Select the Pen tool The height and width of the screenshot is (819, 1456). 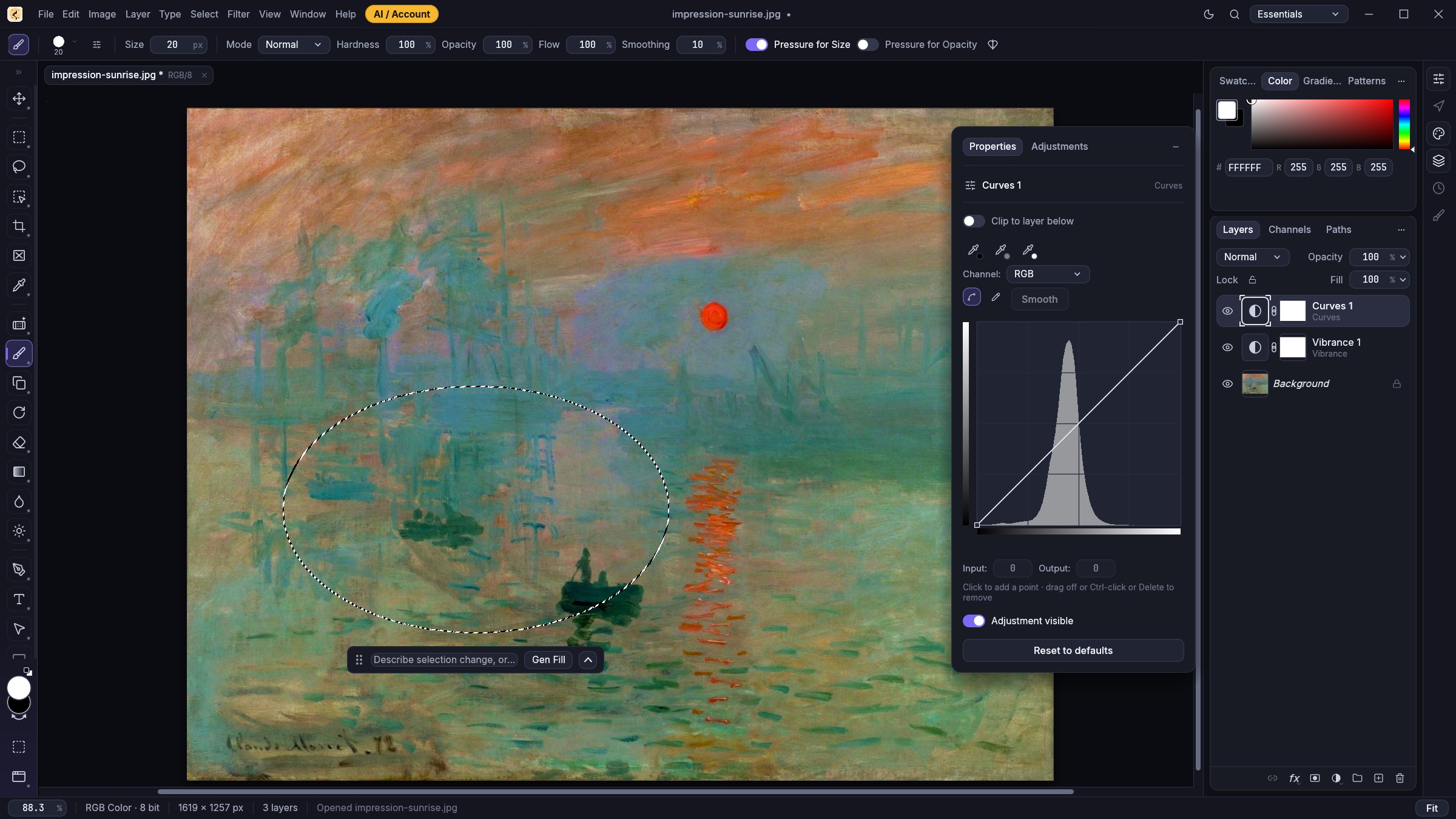coord(19,570)
